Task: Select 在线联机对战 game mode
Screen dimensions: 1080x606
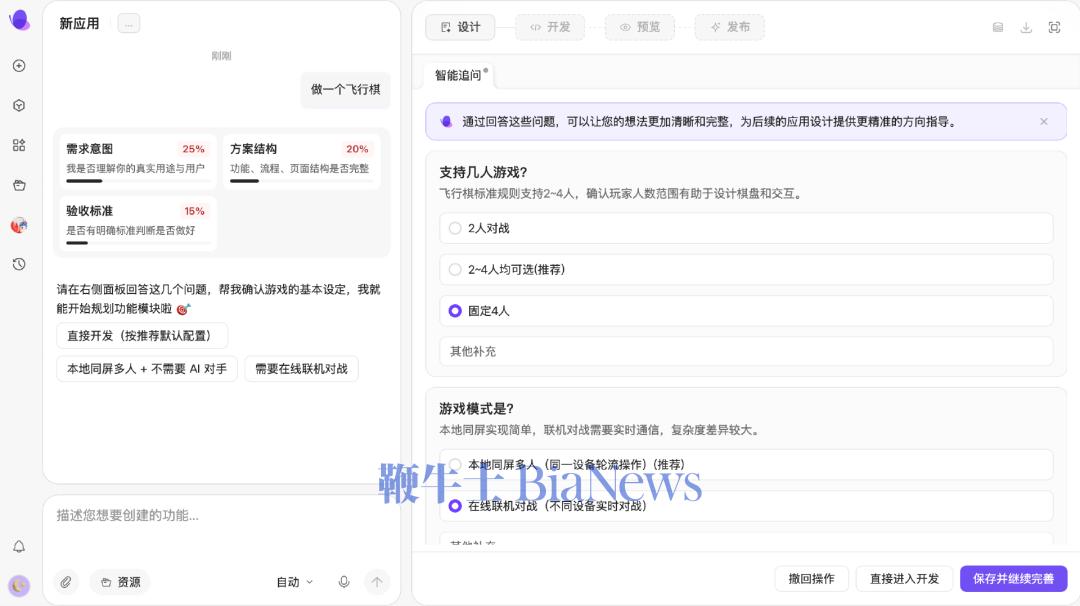Action: pos(746,506)
